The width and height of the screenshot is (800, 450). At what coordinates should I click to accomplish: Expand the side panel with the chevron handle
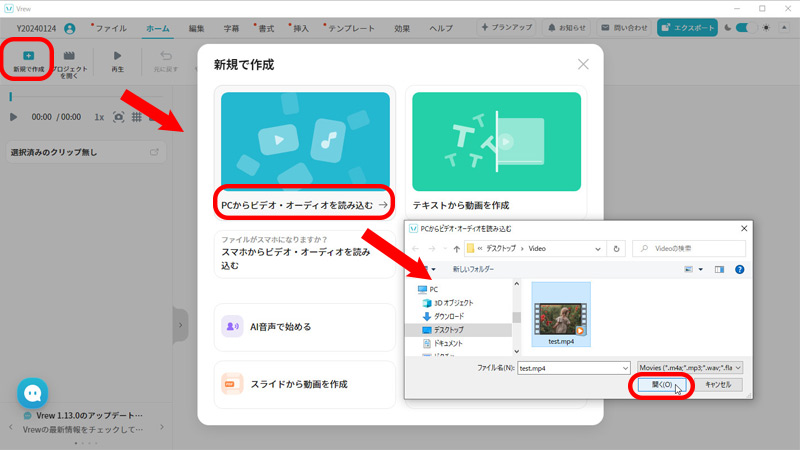point(180,325)
